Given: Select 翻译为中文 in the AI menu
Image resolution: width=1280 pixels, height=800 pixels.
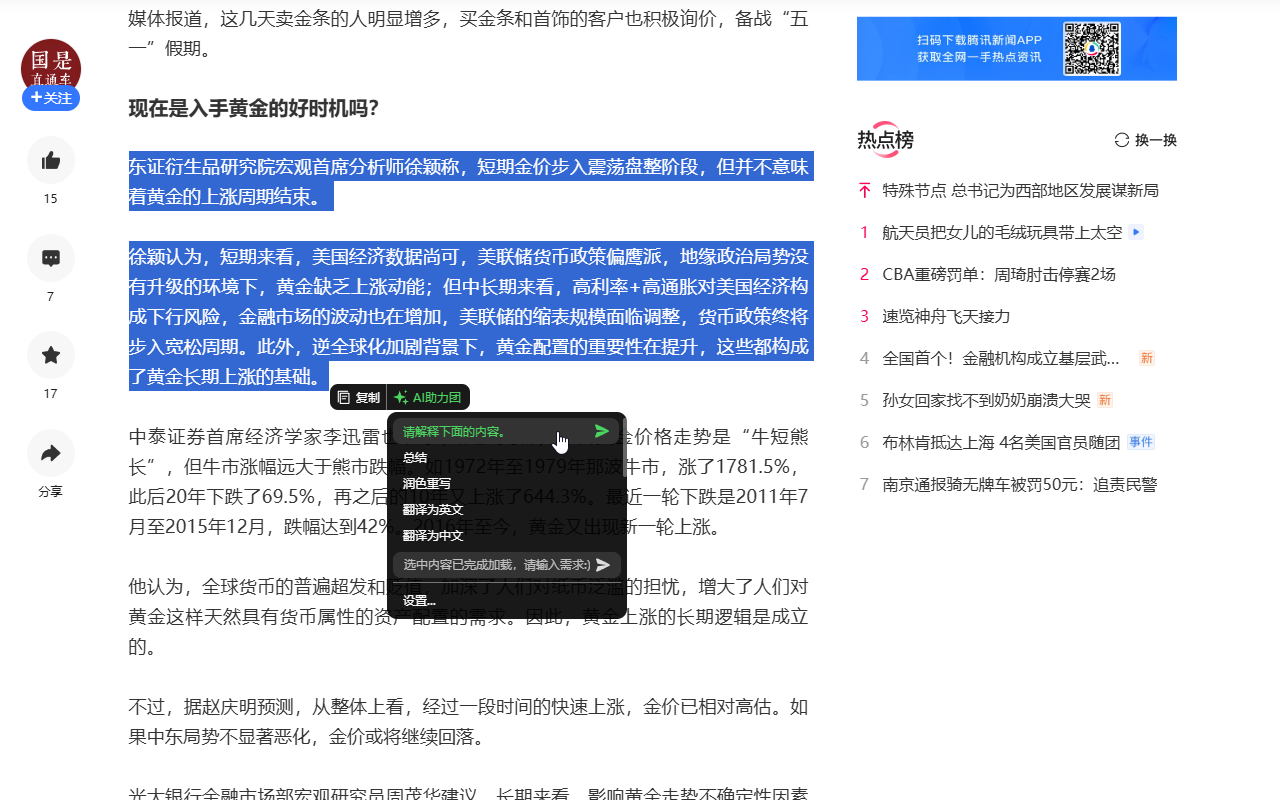Looking at the screenshot, I should pyautogui.click(x=433, y=534).
